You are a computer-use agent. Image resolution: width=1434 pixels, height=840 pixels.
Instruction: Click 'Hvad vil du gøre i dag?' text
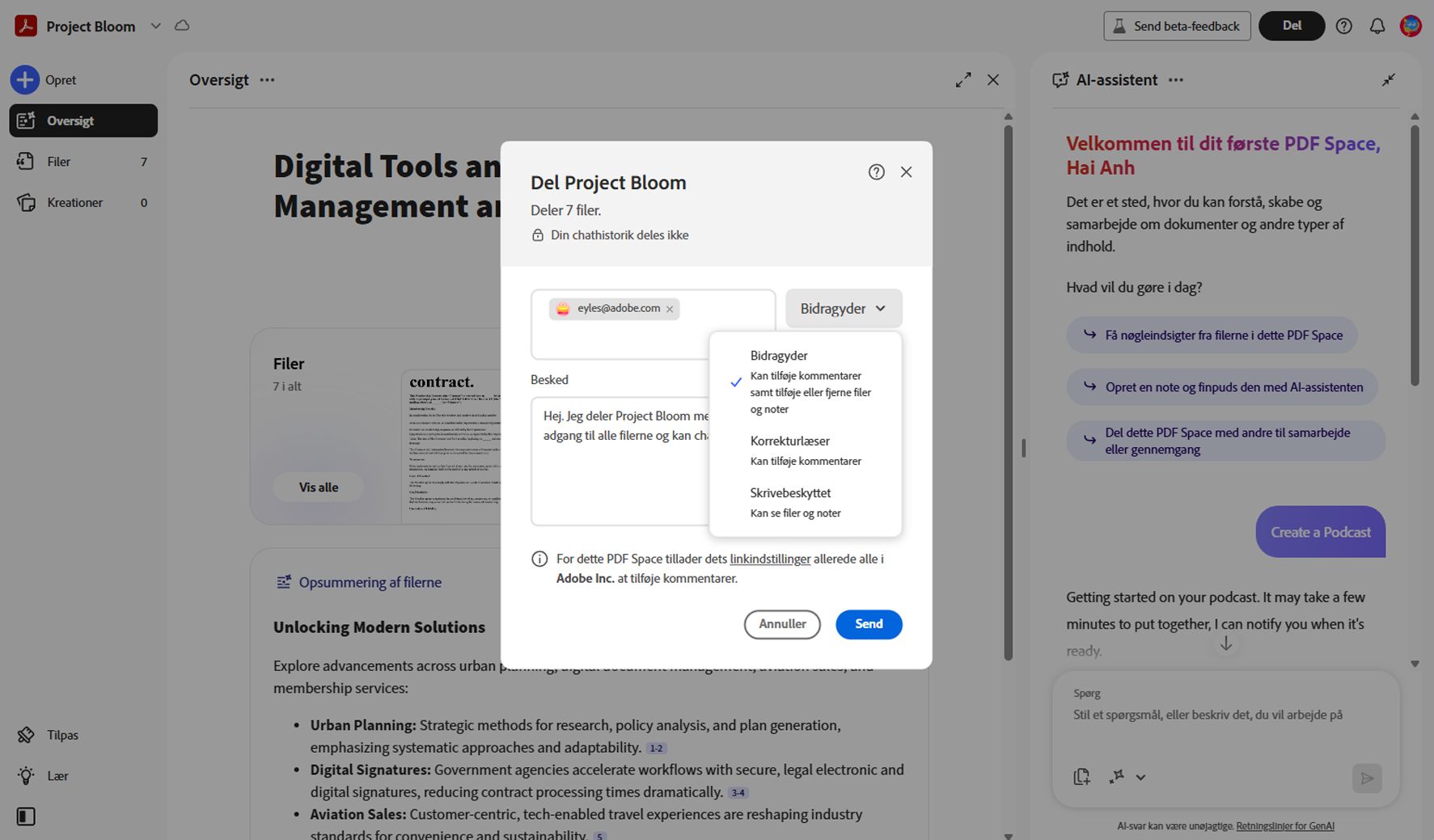[x=1134, y=287]
